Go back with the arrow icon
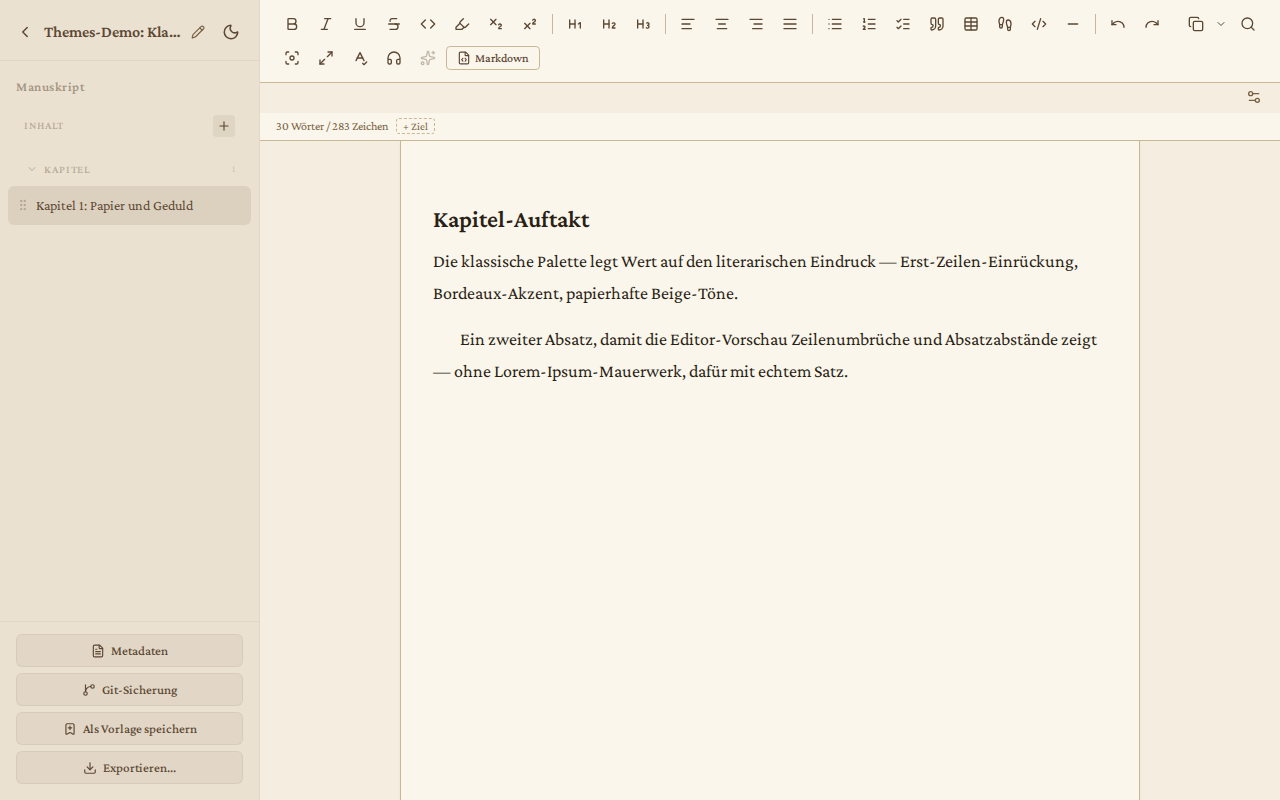1280x800 pixels. 25,32
